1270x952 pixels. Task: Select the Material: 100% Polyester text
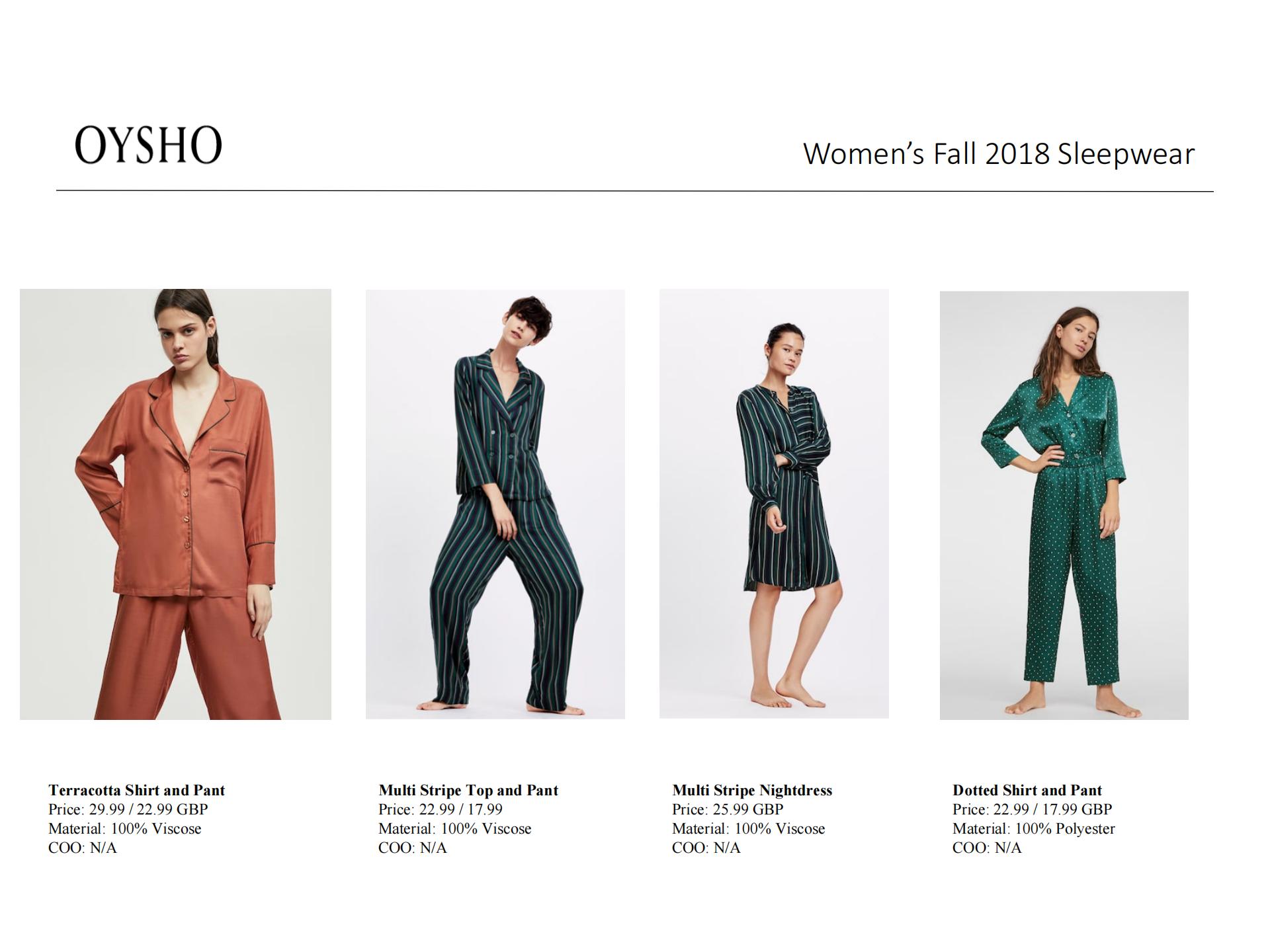pos(1034,828)
